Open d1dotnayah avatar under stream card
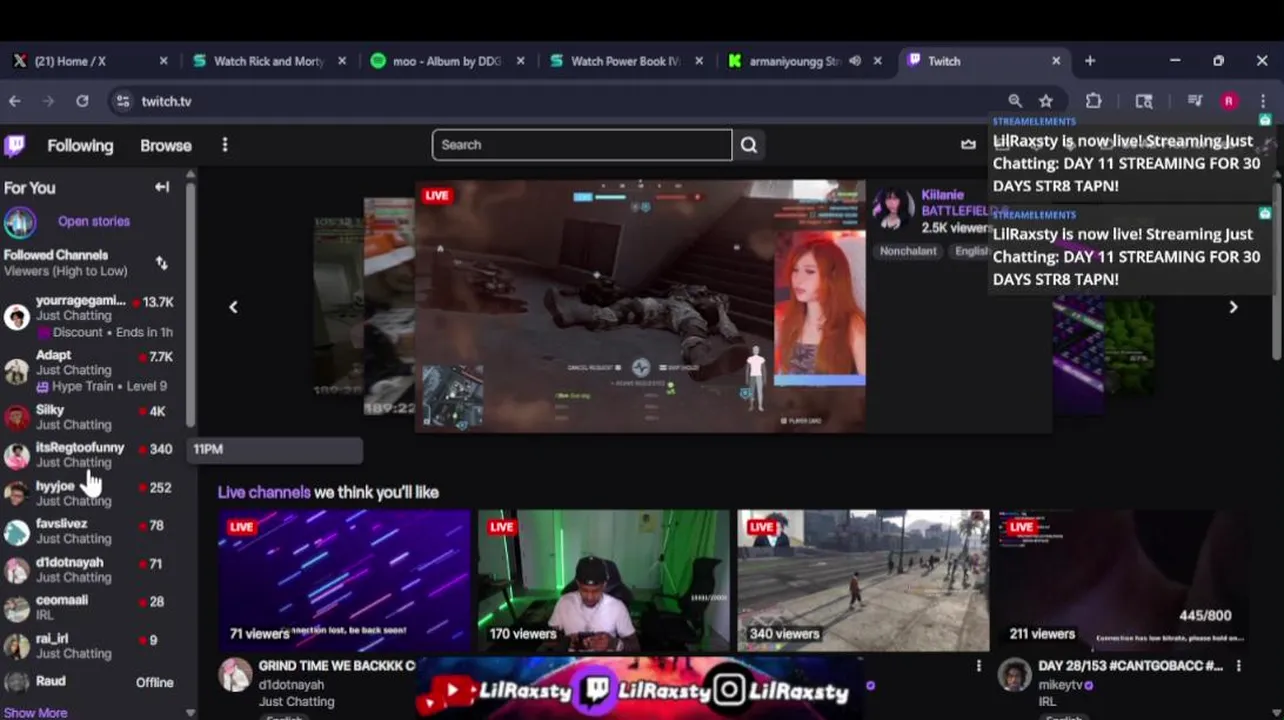Image resolution: width=1284 pixels, height=720 pixels. 235,675
